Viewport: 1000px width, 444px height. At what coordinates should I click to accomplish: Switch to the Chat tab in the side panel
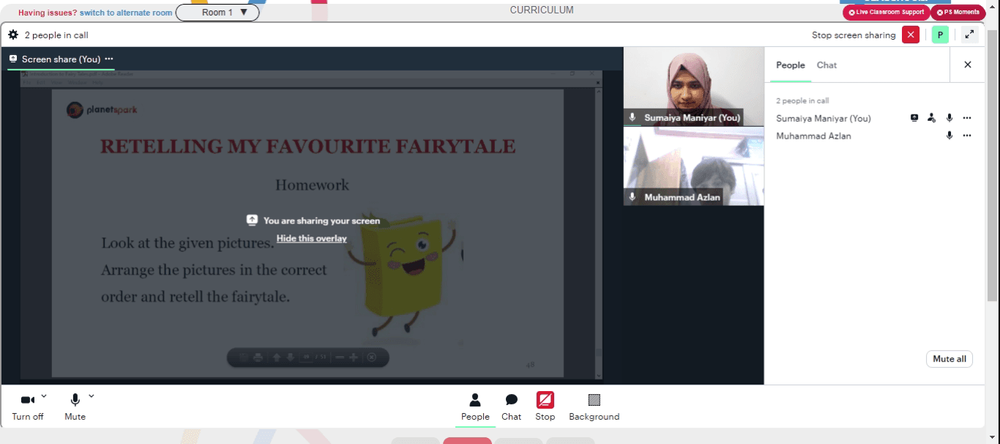[x=827, y=65]
